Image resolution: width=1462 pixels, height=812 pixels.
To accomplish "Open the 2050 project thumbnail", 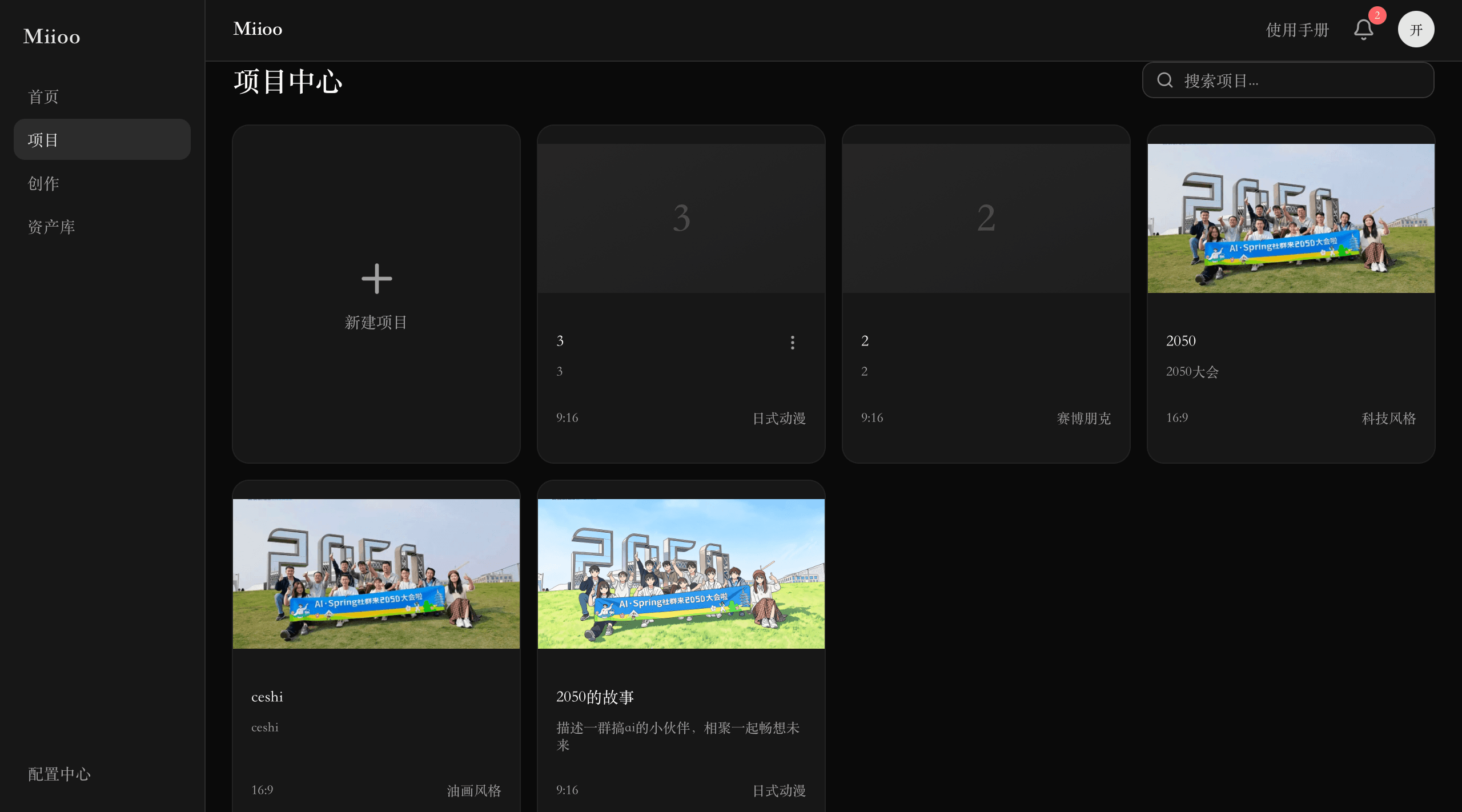I will (1291, 218).
